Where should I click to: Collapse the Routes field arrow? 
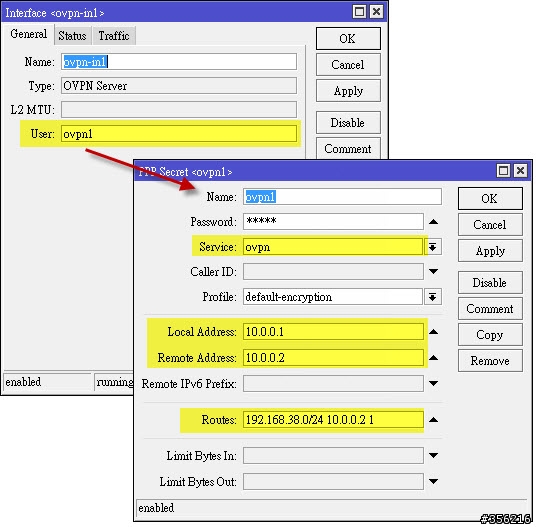433,420
